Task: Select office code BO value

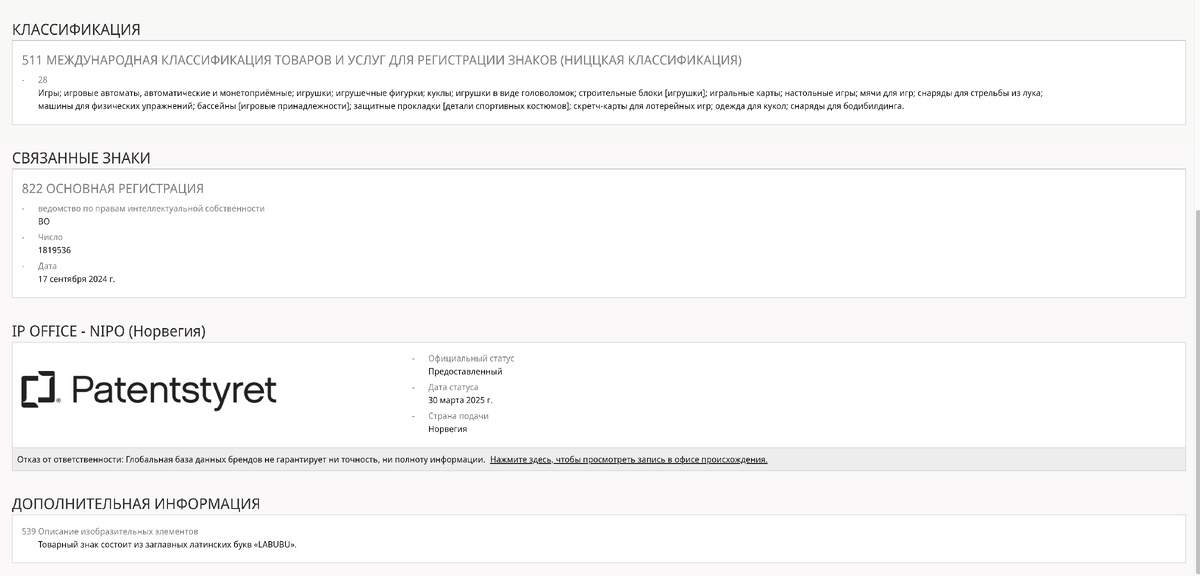Action: coord(43,221)
